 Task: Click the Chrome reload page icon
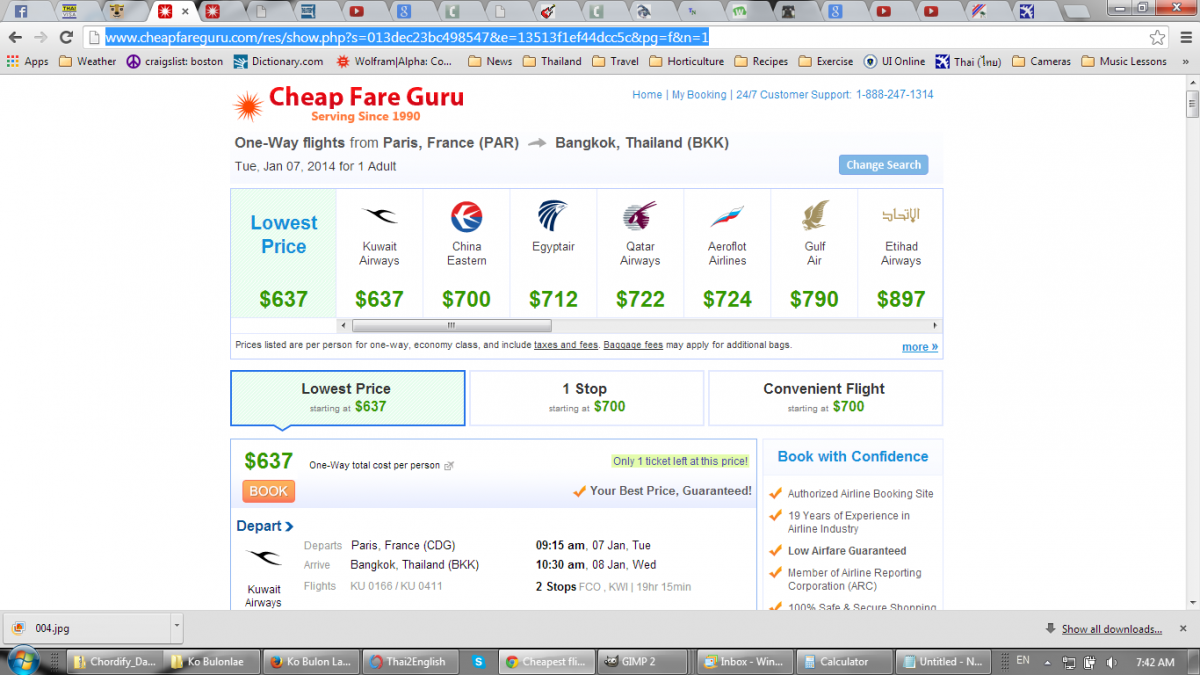pyautogui.click(x=67, y=37)
